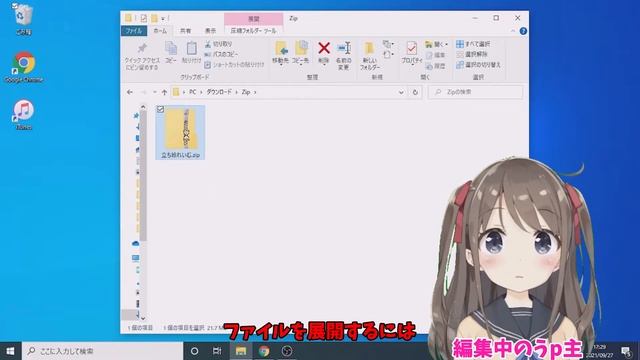640x360 pixels.
Task: Click the This PC icon in sidebar
Action: point(136,258)
